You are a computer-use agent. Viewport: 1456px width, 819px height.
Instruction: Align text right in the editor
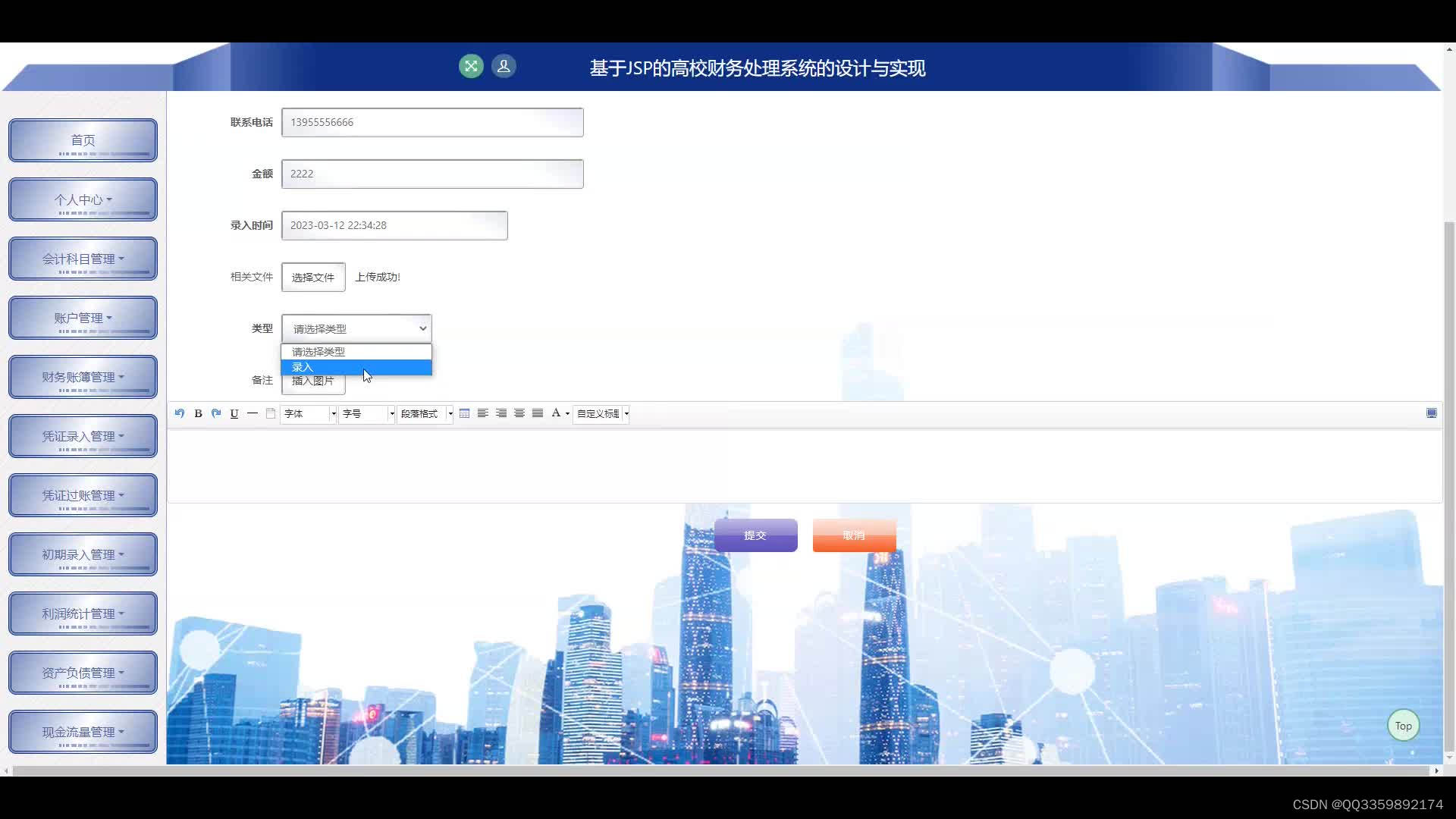(x=501, y=413)
